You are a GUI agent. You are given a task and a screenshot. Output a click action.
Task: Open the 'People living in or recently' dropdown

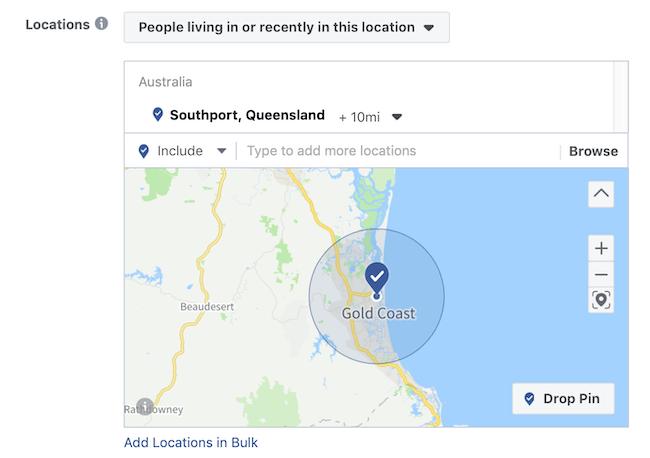[x=286, y=27]
